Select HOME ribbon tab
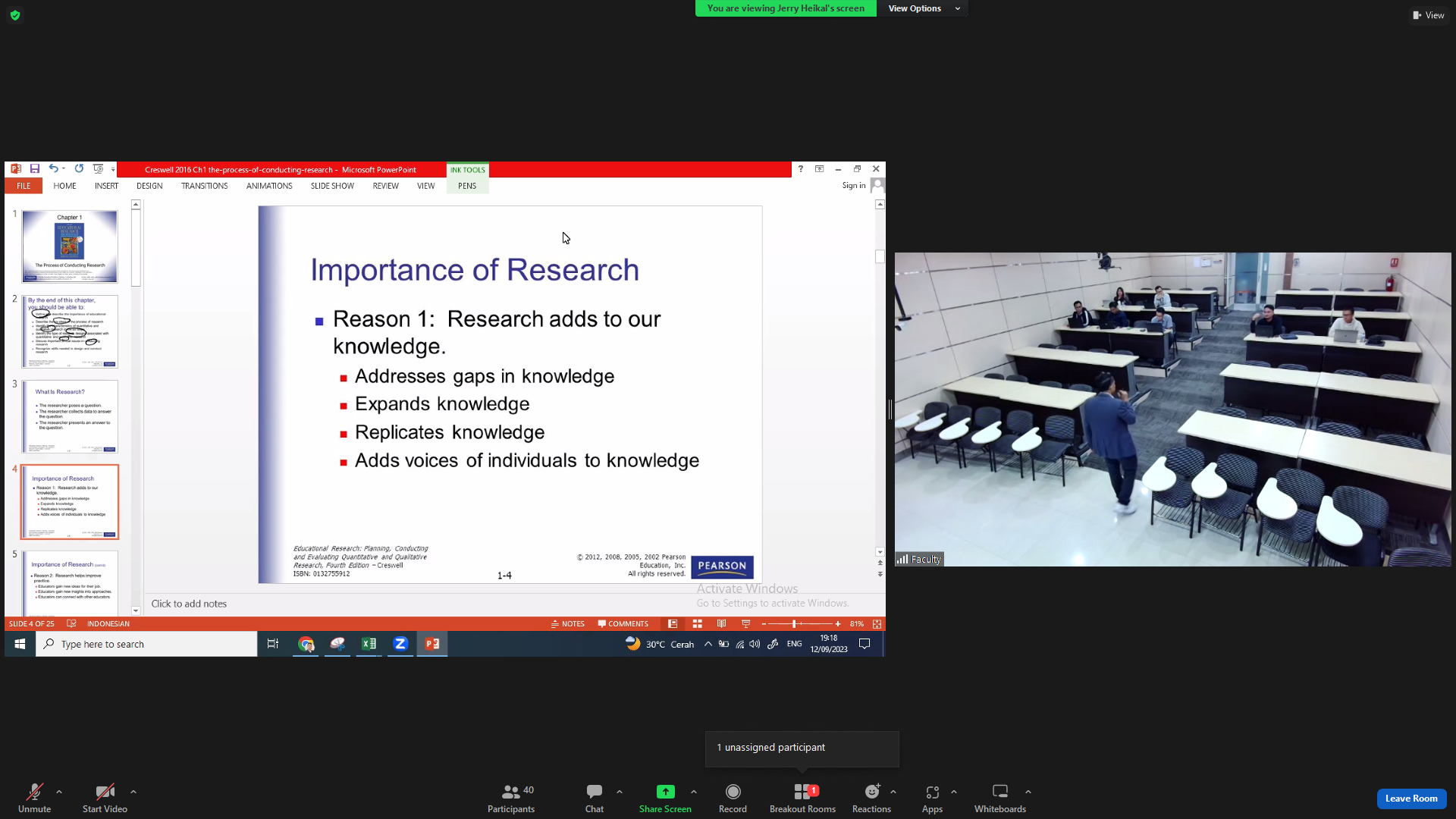 tap(64, 186)
